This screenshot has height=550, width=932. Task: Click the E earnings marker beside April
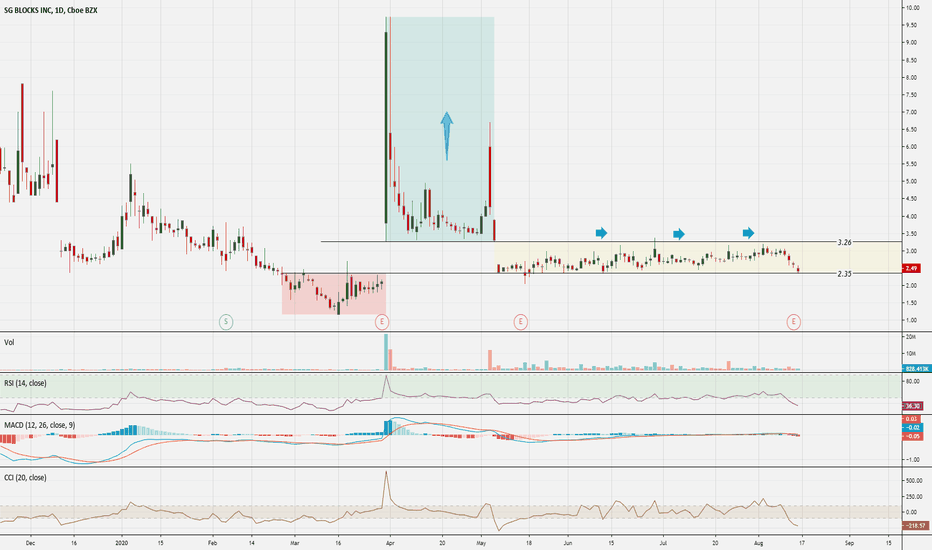click(x=382, y=322)
